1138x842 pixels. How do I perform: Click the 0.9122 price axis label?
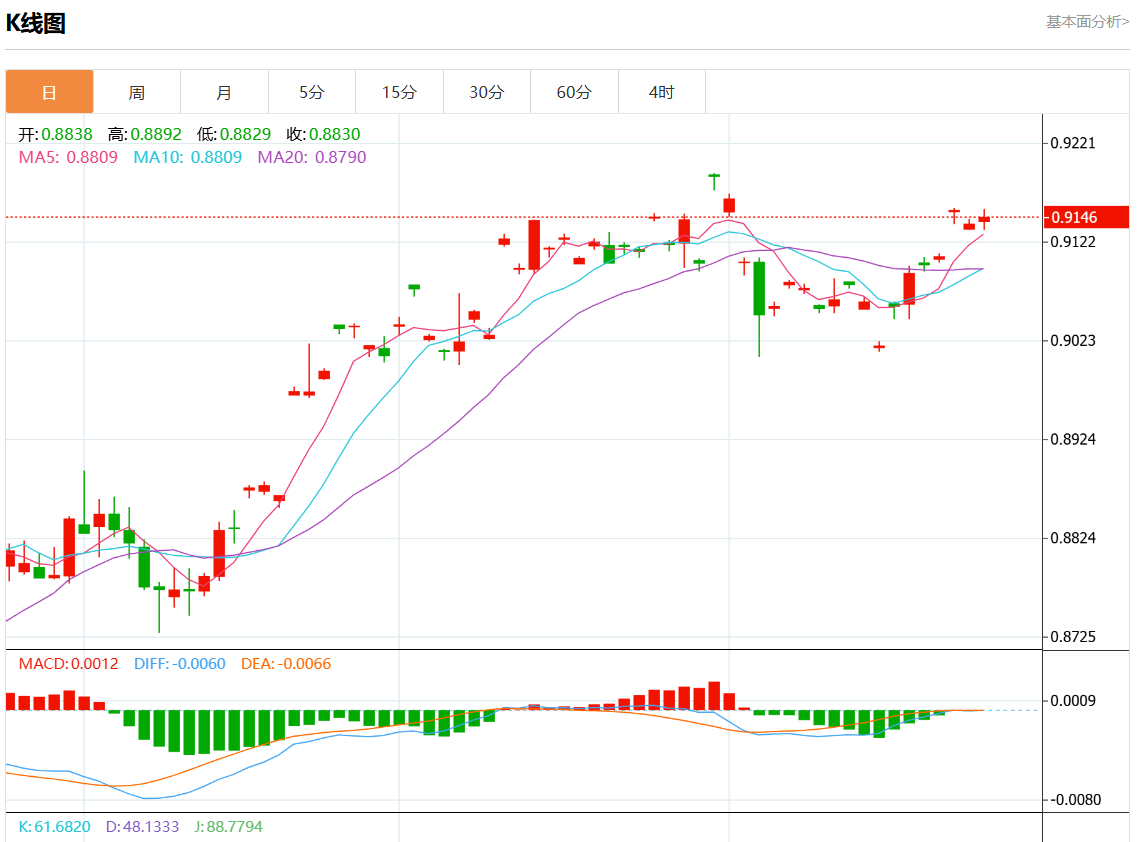1073,242
